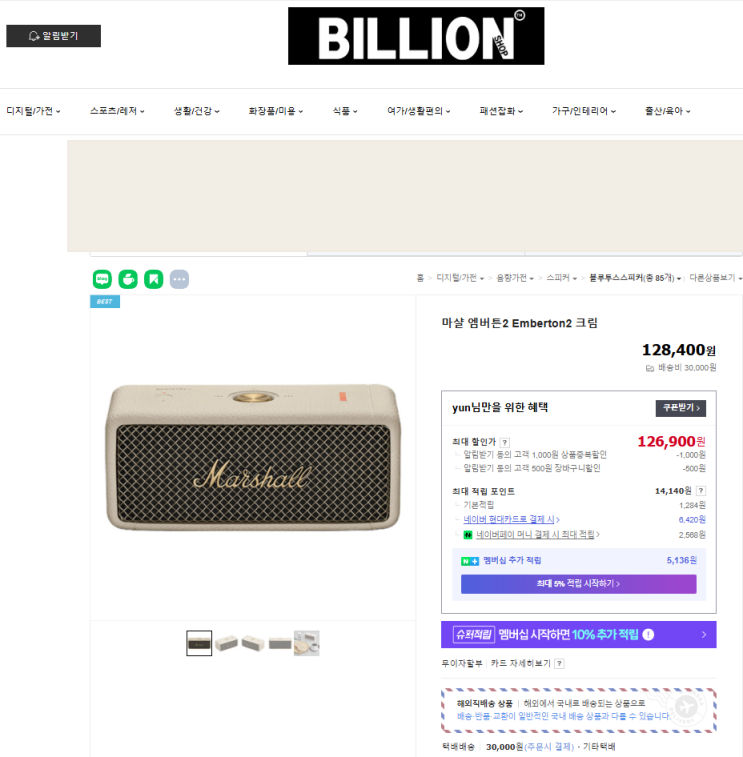Viewport: 743px width, 757px height.
Task: Open the 가구/인테리어 menu item
Action: point(584,111)
